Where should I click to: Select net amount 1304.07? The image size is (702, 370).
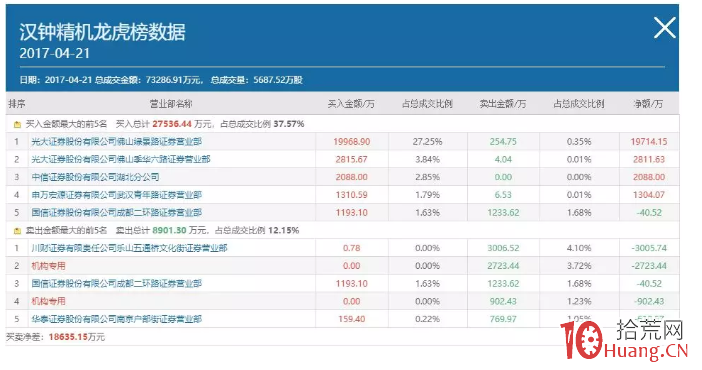649,195
